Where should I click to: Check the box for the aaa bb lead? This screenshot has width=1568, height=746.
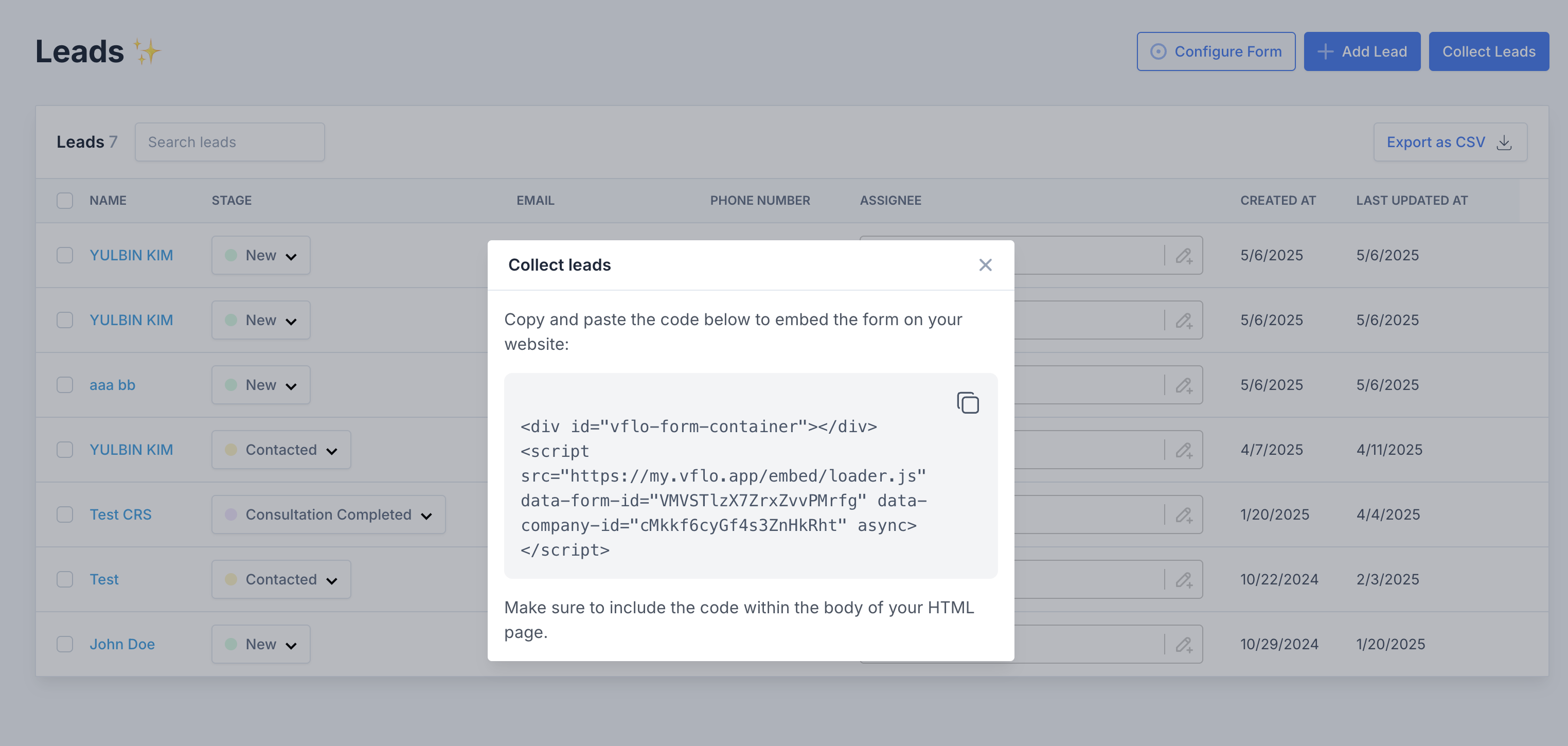(64, 385)
